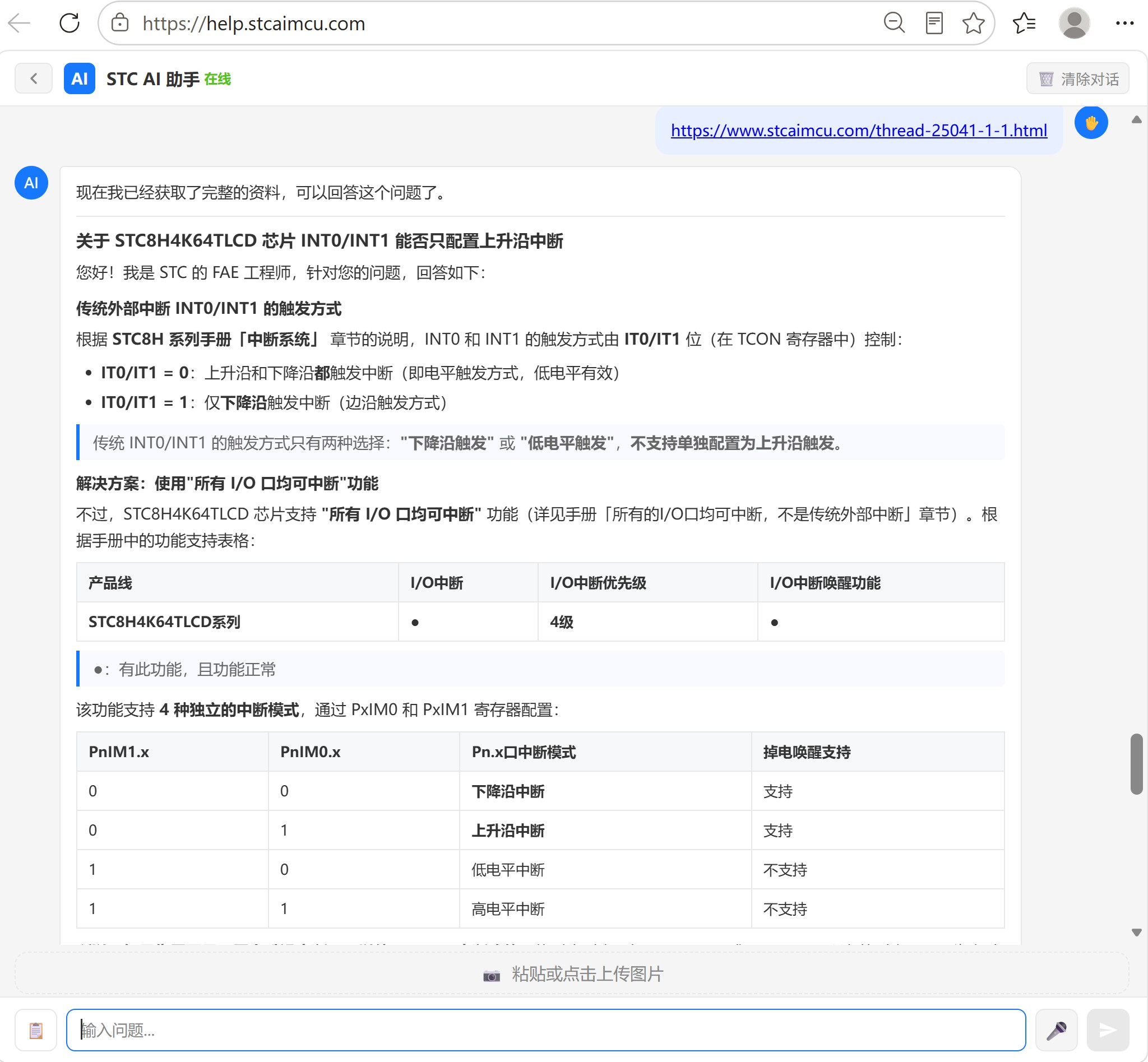Open the stcaimcu thread-25041 link
Viewport: 1148px width, 1062px height.
point(859,131)
